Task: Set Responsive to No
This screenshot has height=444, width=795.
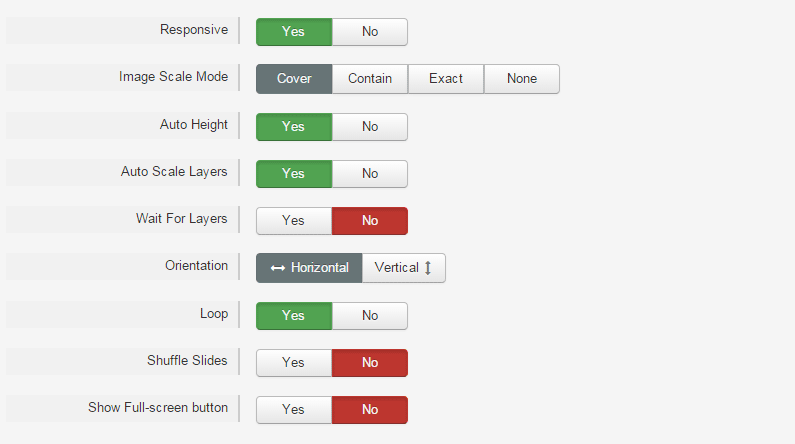Action: click(x=370, y=32)
